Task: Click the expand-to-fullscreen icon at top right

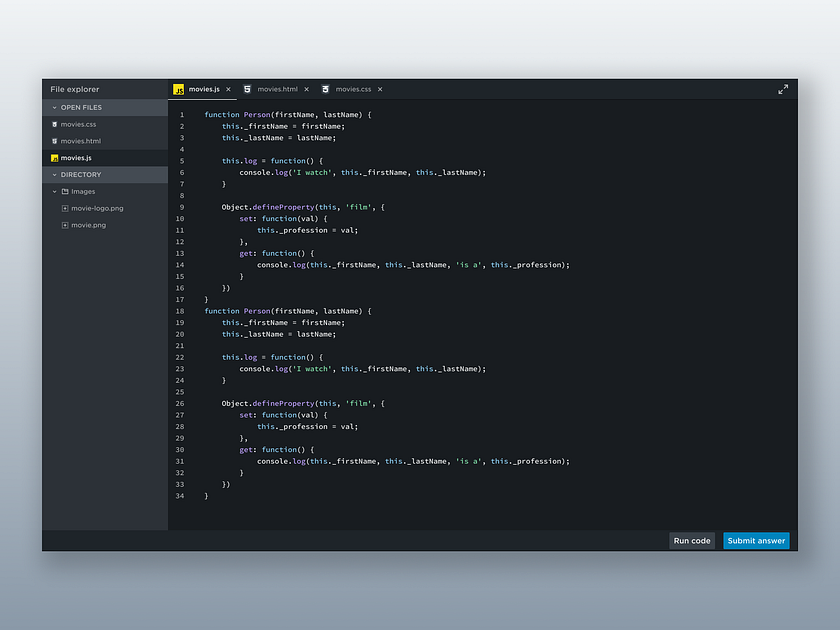Action: pyautogui.click(x=783, y=88)
